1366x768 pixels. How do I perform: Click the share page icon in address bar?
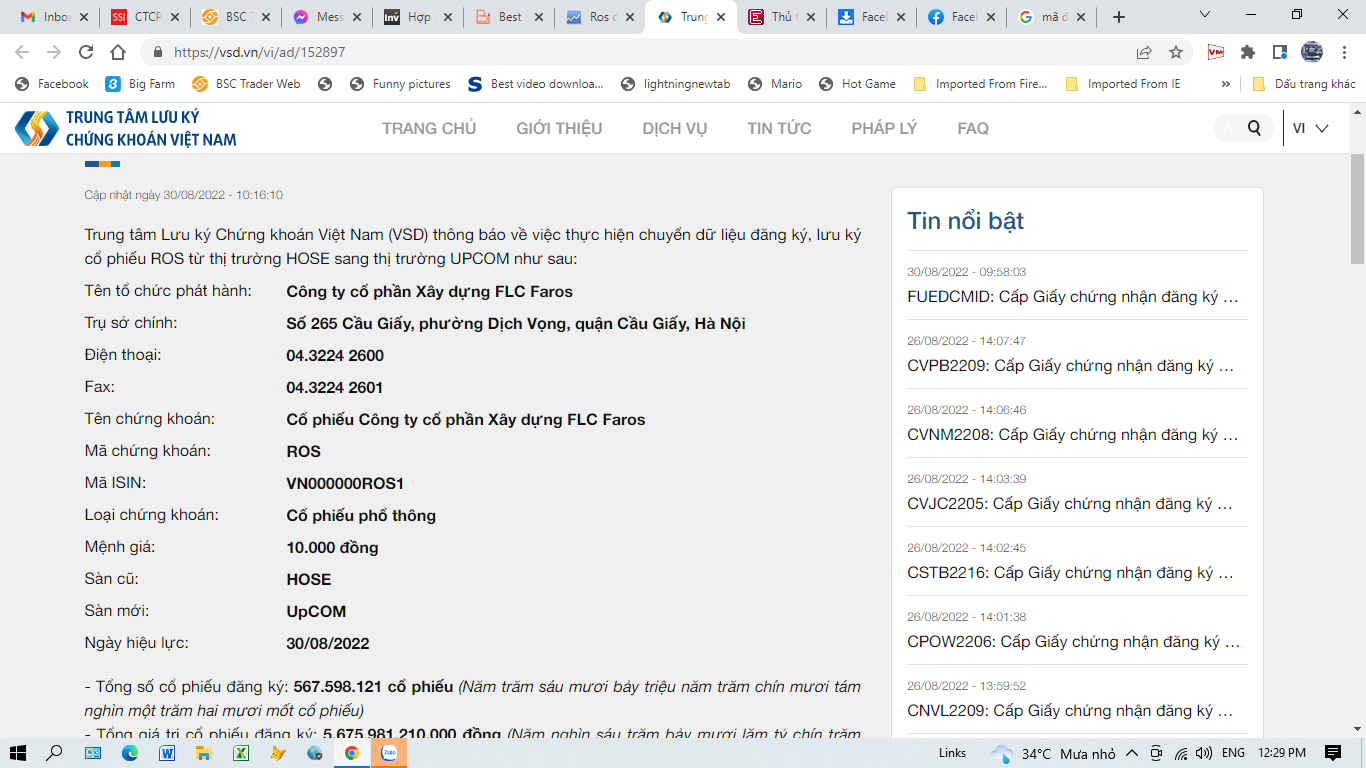pos(1144,52)
